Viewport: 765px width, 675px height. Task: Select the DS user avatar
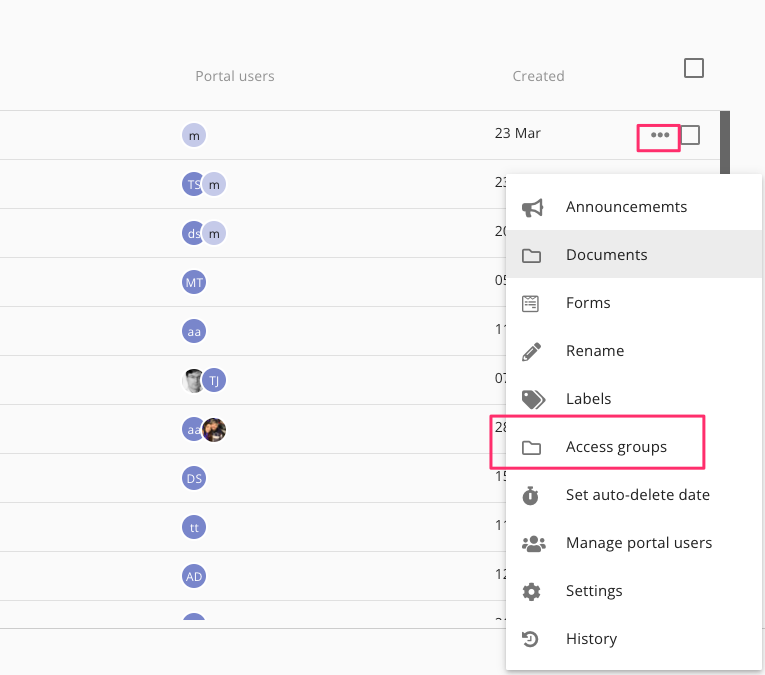click(x=194, y=478)
